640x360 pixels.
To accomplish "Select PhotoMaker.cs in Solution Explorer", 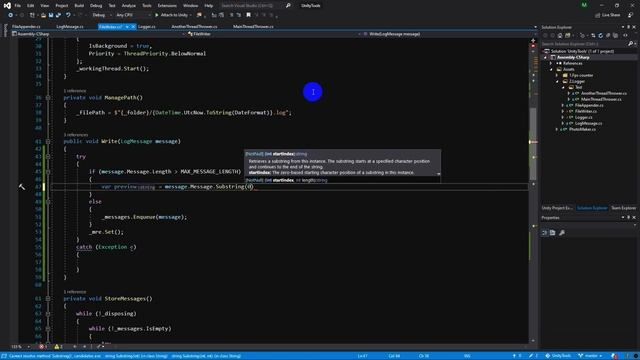I will (x=582, y=129).
